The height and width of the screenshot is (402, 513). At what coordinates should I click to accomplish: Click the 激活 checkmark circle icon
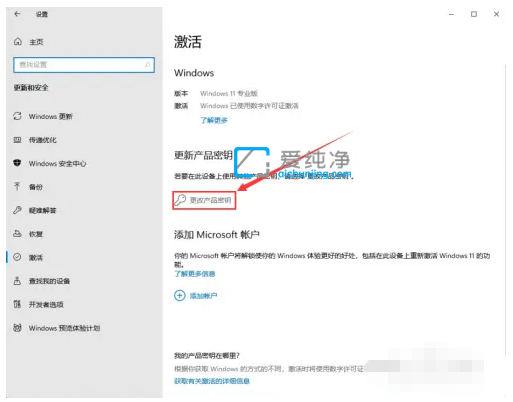click(17, 257)
